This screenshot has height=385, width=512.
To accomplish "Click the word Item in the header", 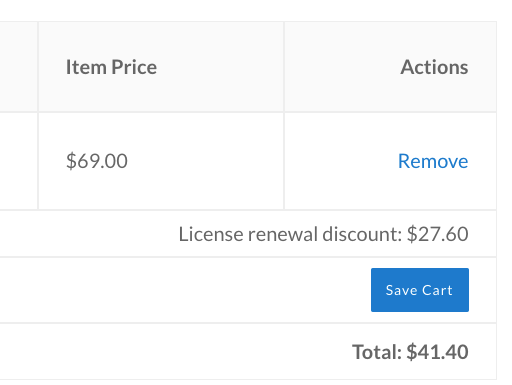I will [86, 67].
